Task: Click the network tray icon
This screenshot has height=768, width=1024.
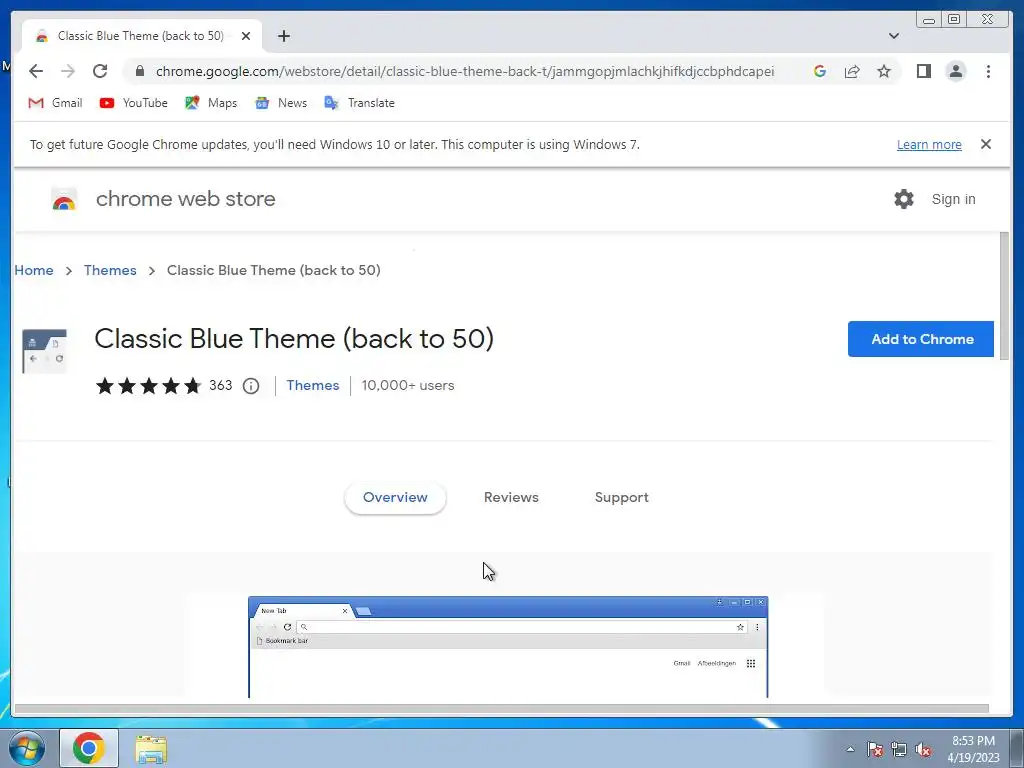Action: pyautogui.click(x=899, y=749)
